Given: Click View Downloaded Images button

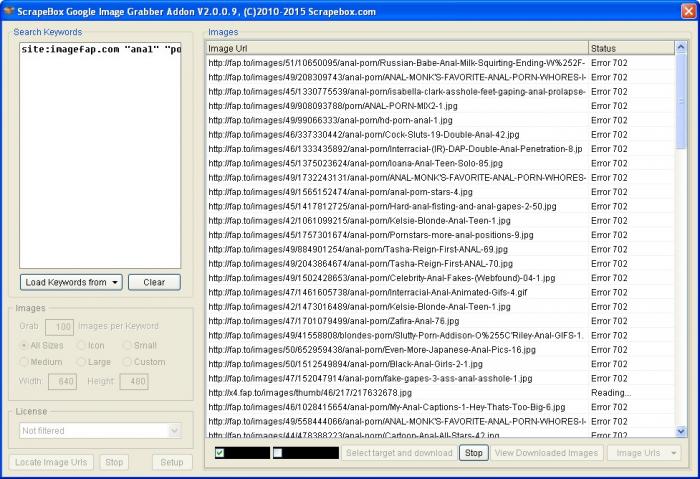Looking at the screenshot, I should coord(546,453).
